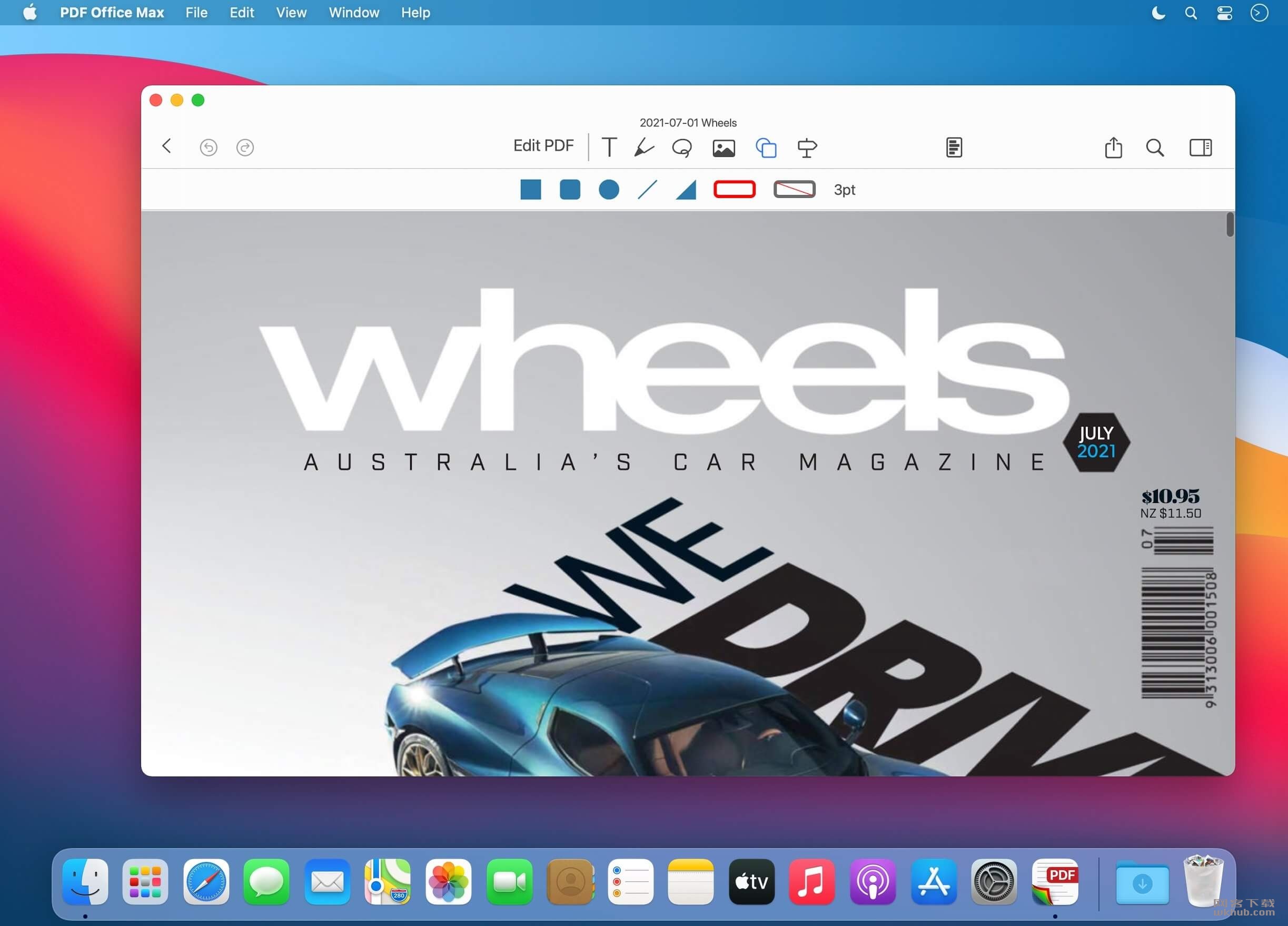The width and height of the screenshot is (1288, 926).
Task: Open the no-fill color swatch
Action: tap(795, 189)
